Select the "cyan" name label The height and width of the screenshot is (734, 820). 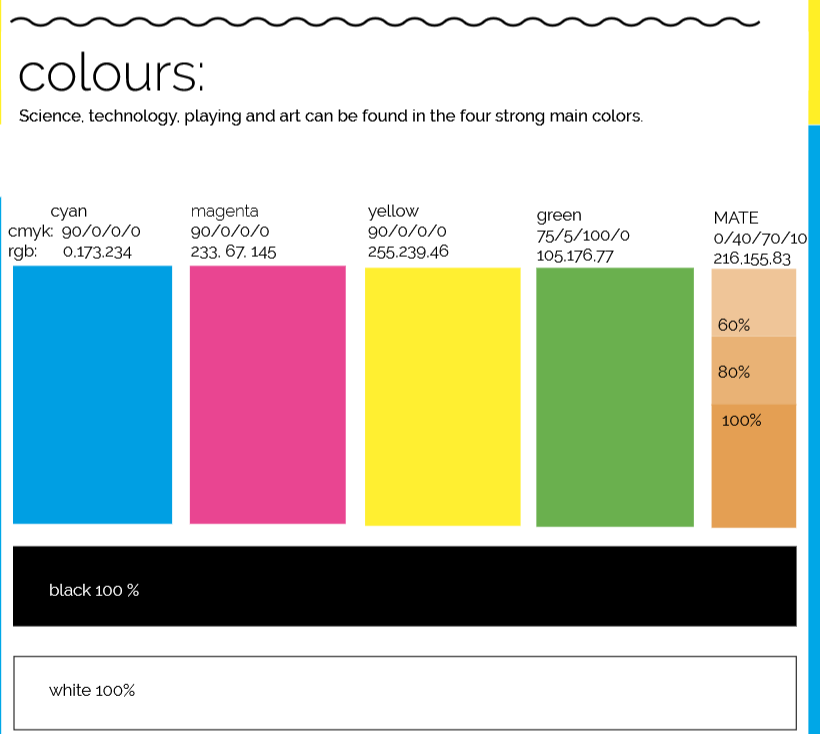pos(68,211)
